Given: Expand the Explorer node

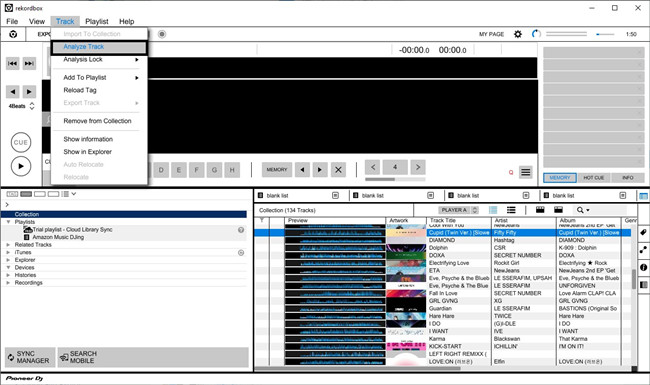Looking at the screenshot, I should pos(8,260).
